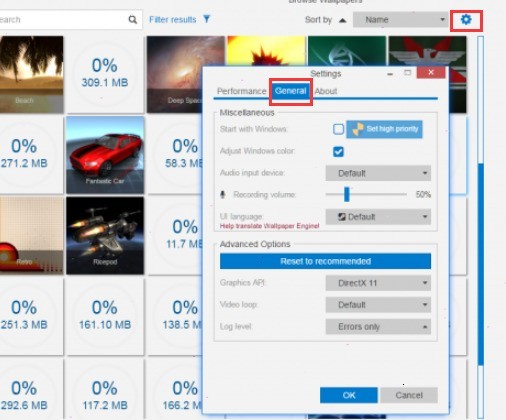Viewport: 506px width, 420px height.
Task: Uncheck the Adjust Windows color checkbox
Action: click(338, 151)
